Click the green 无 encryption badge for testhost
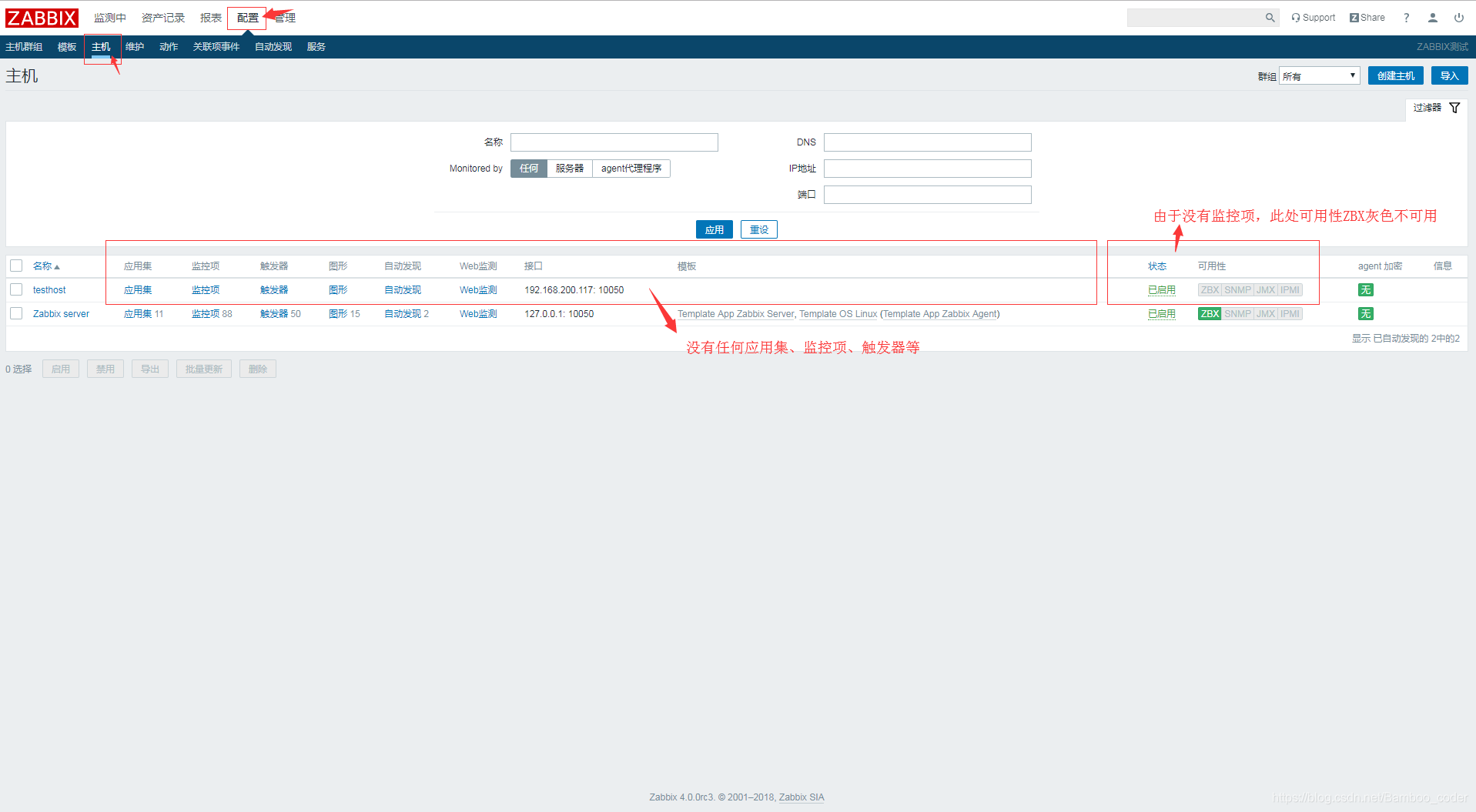This screenshot has width=1476, height=812. [1365, 290]
